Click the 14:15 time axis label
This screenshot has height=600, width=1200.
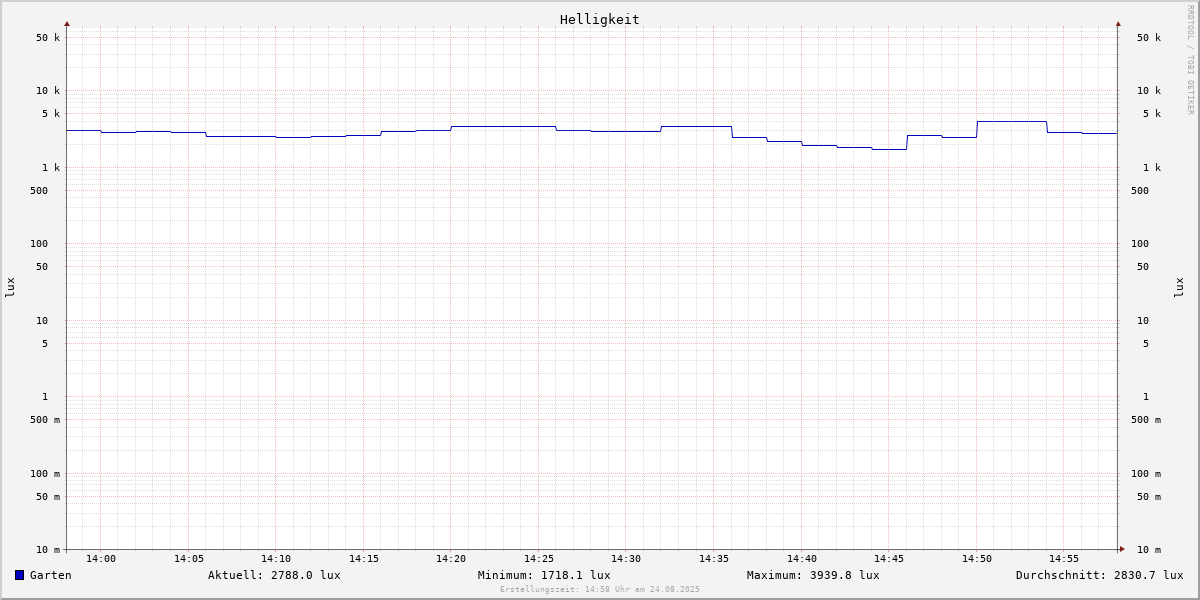click(x=364, y=559)
